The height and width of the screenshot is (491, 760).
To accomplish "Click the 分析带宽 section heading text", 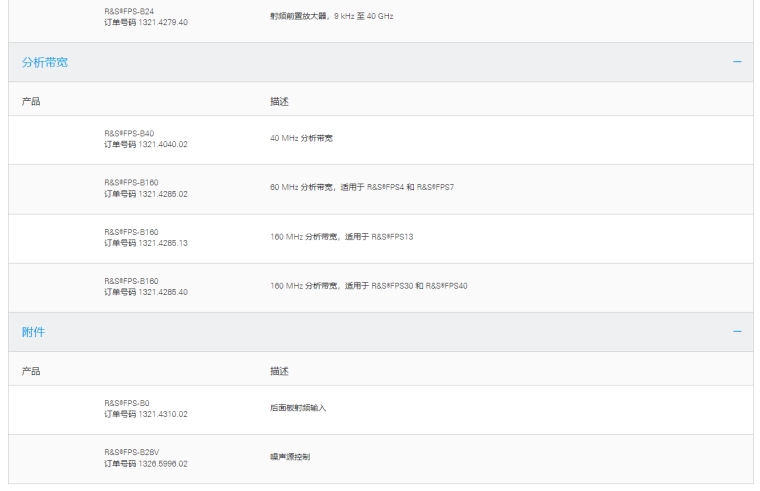I will (x=45, y=63).
